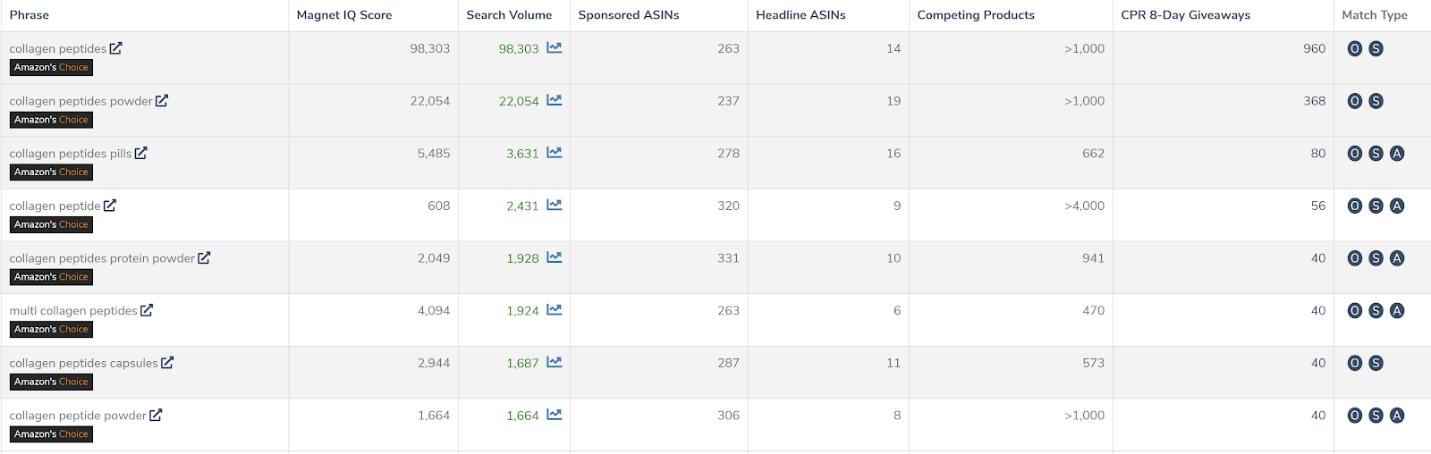Click the 22,054 search volume value
1431x454 pixels.
point(519,101)
